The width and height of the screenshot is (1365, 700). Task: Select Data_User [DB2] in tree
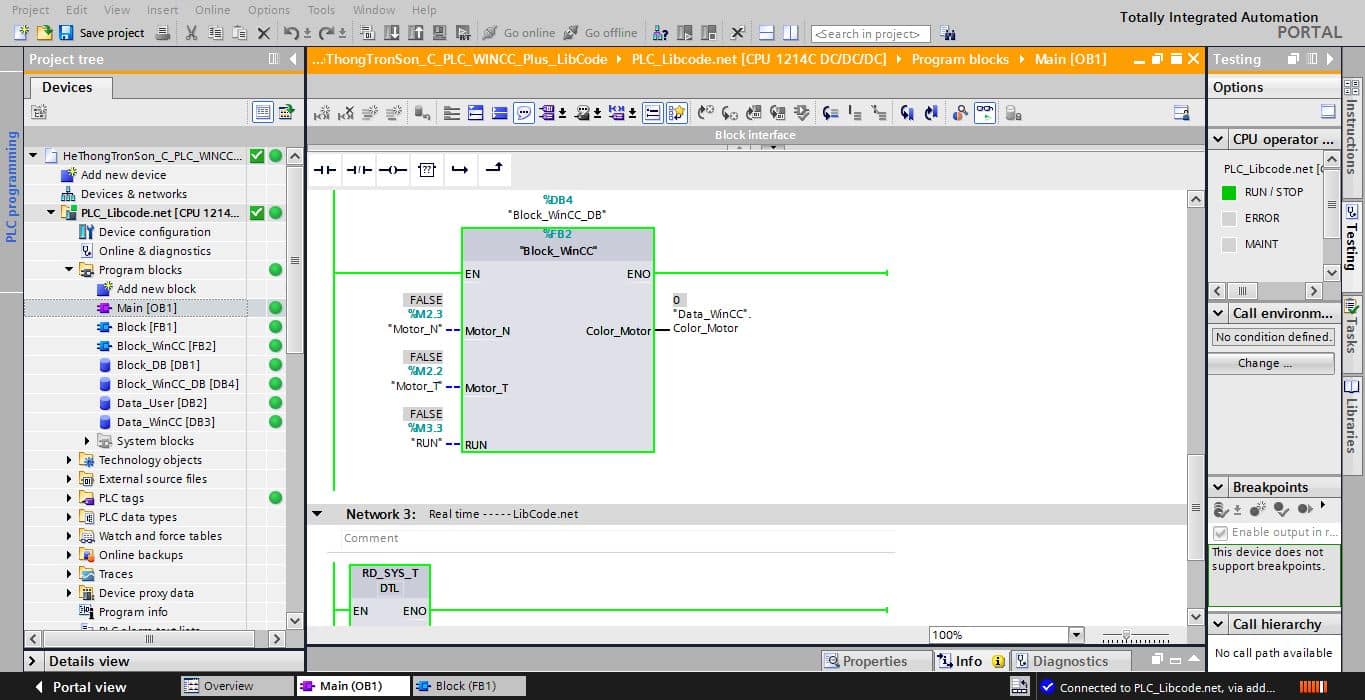pos(162,403)
